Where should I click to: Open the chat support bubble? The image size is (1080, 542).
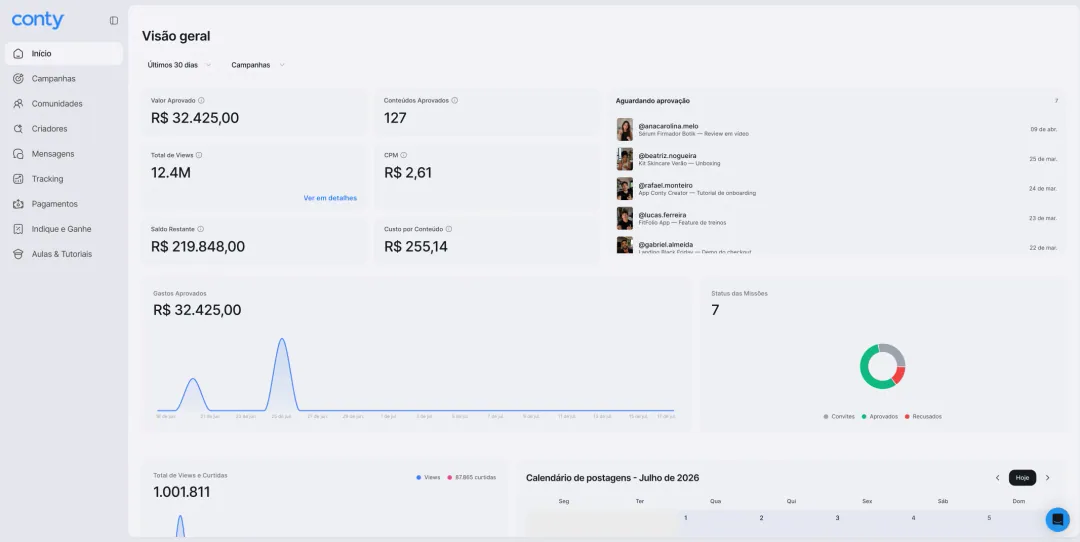click(1057, 519)
